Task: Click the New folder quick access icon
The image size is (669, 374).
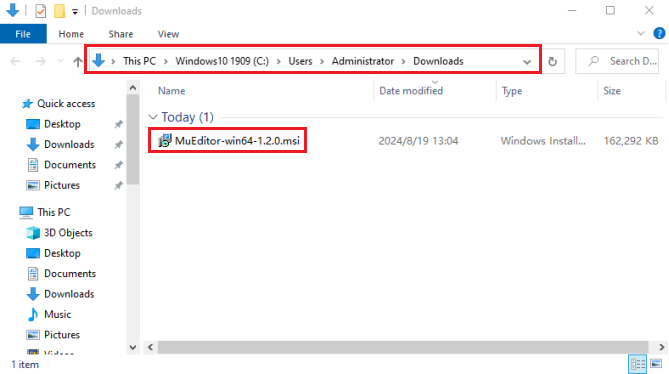Action: click(59, 11)
